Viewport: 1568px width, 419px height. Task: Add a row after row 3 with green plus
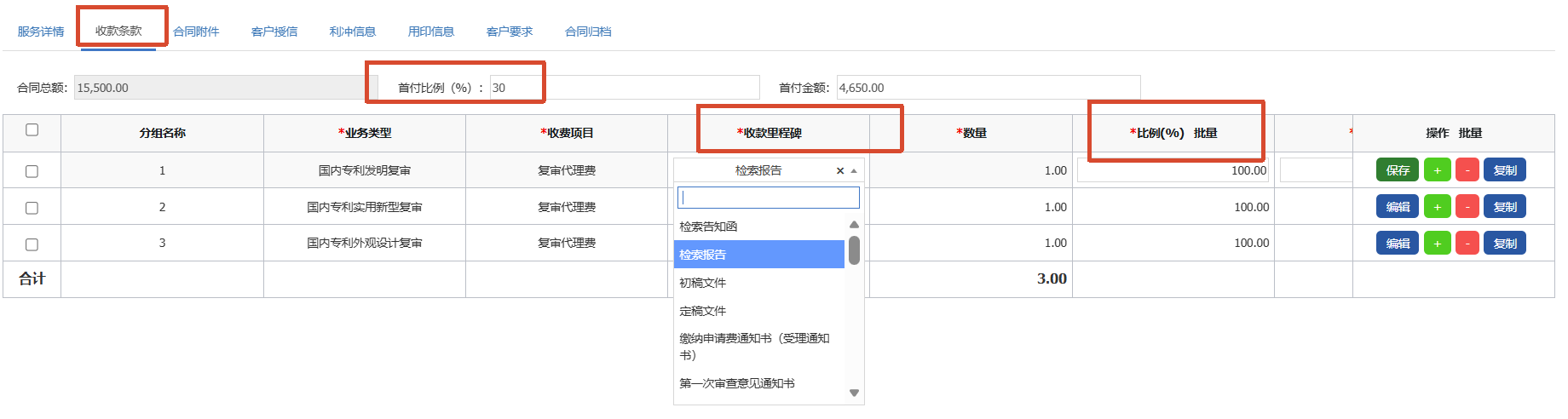[1437, 244]
